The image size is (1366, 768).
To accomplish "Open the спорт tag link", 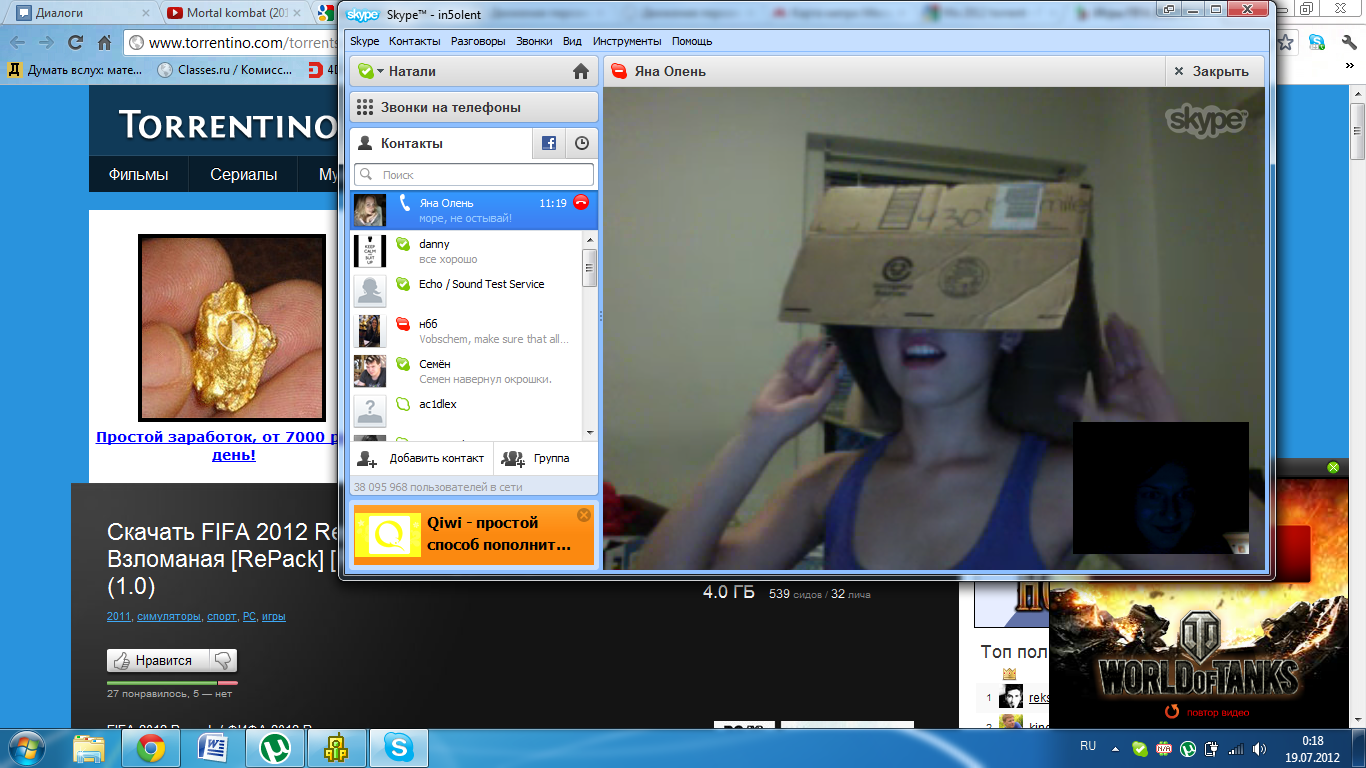I will click(x=222, y=617).
